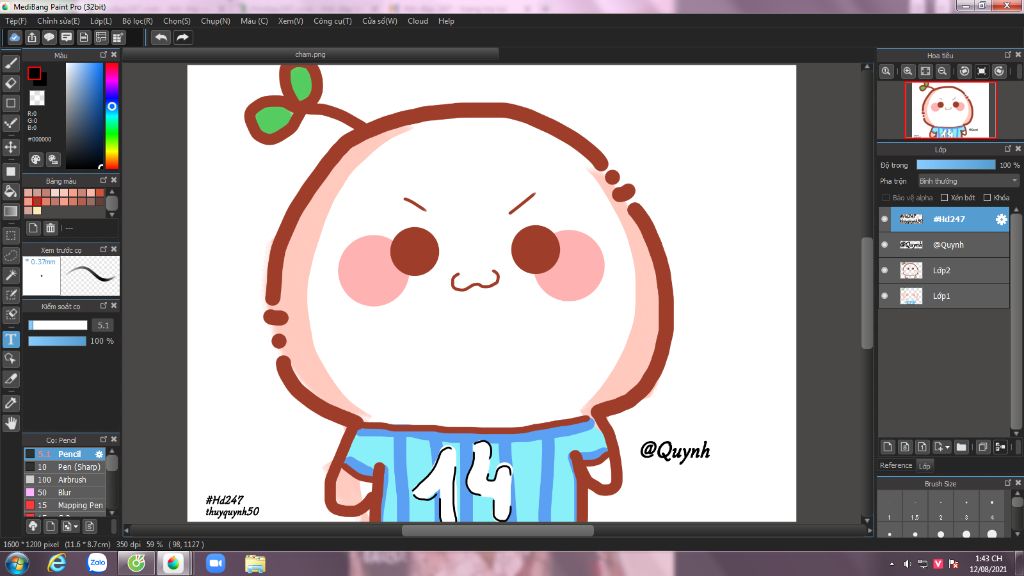Pop out the Lớp layer panel

tap(1008, 149)
